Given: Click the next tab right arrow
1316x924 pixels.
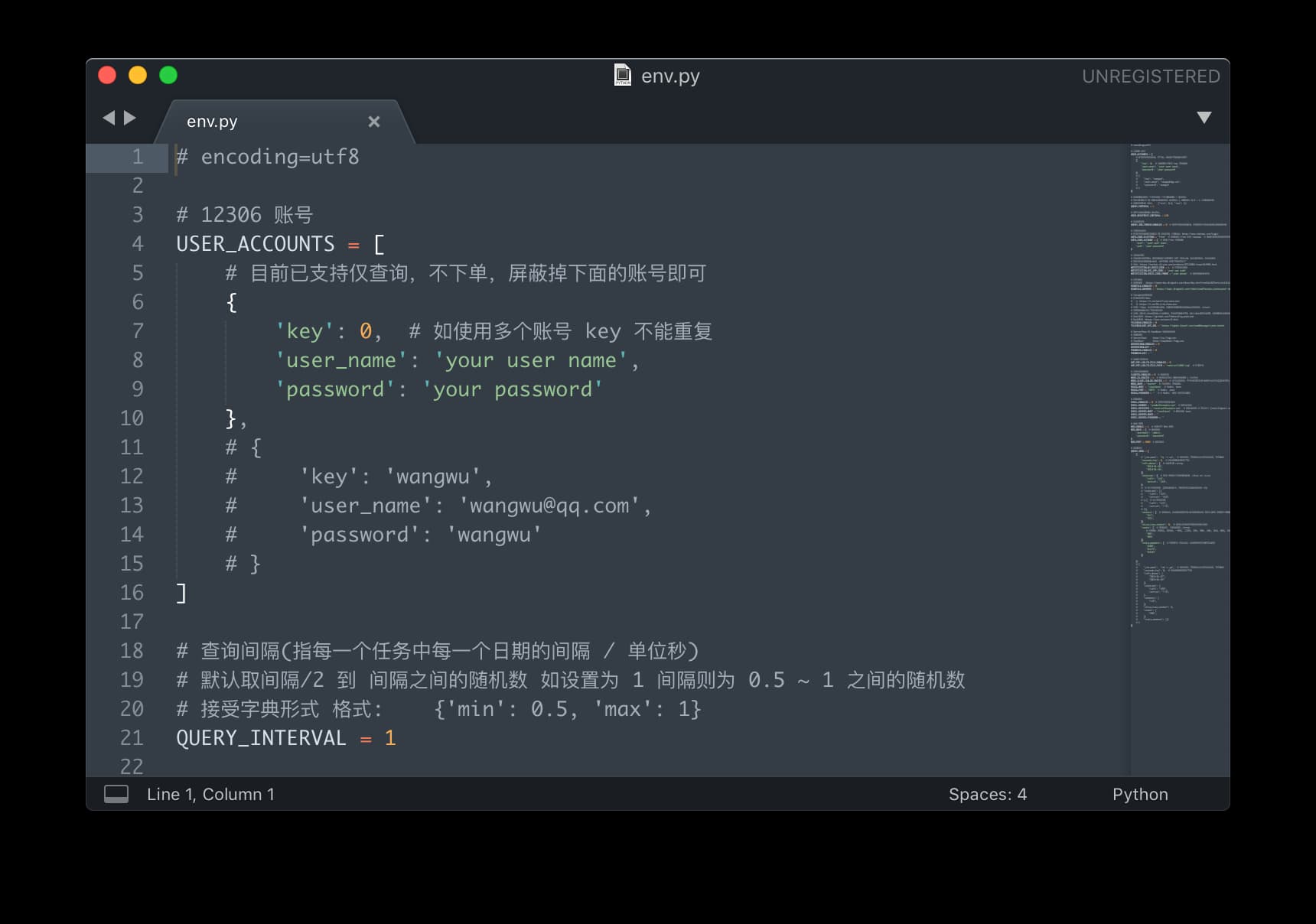Looking at the screenshot, I should click(x=130, y=118).
